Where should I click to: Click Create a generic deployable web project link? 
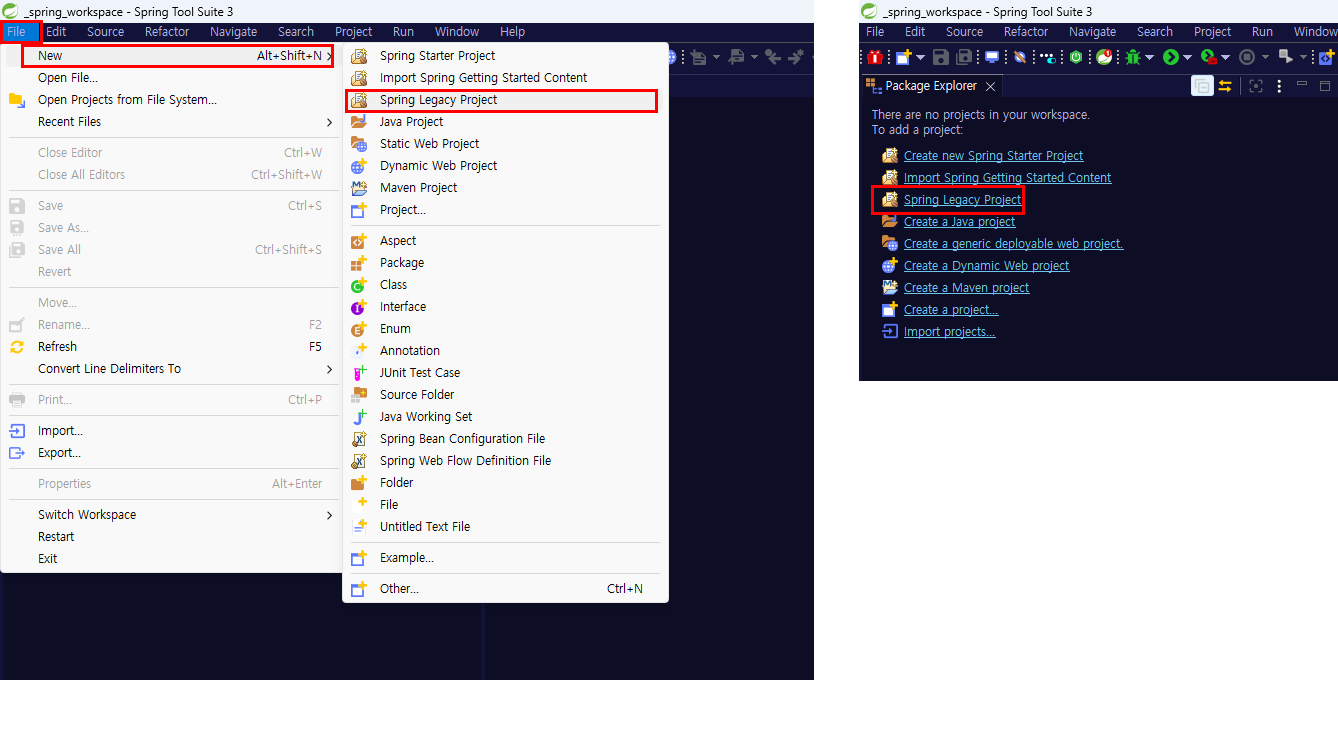[1013, 244]
